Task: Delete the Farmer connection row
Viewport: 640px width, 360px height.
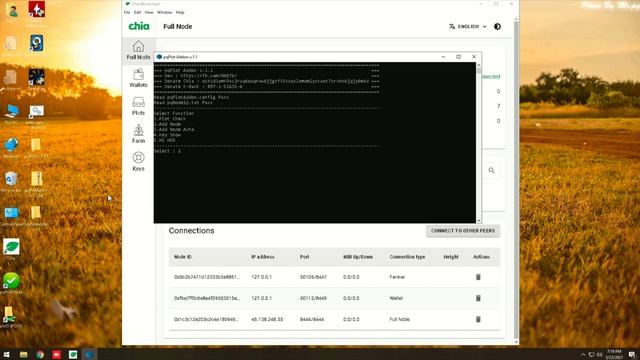Action: 478,277
